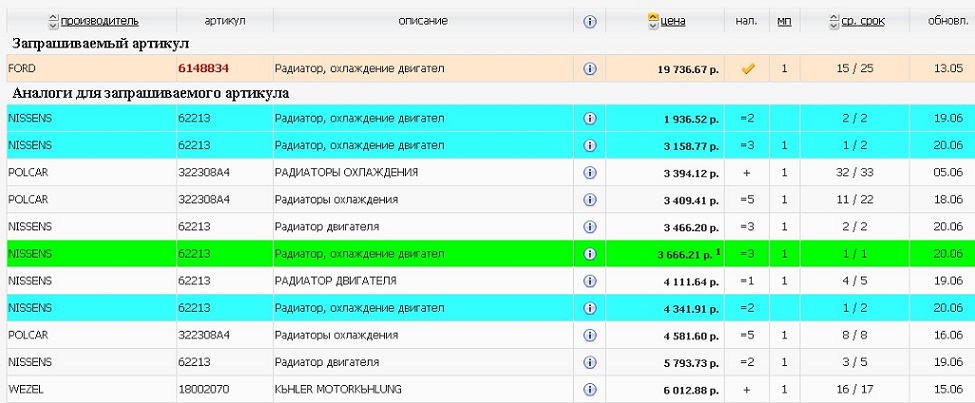
Task: Select the price 4 111.64 р.
Action: pos(691,282)
